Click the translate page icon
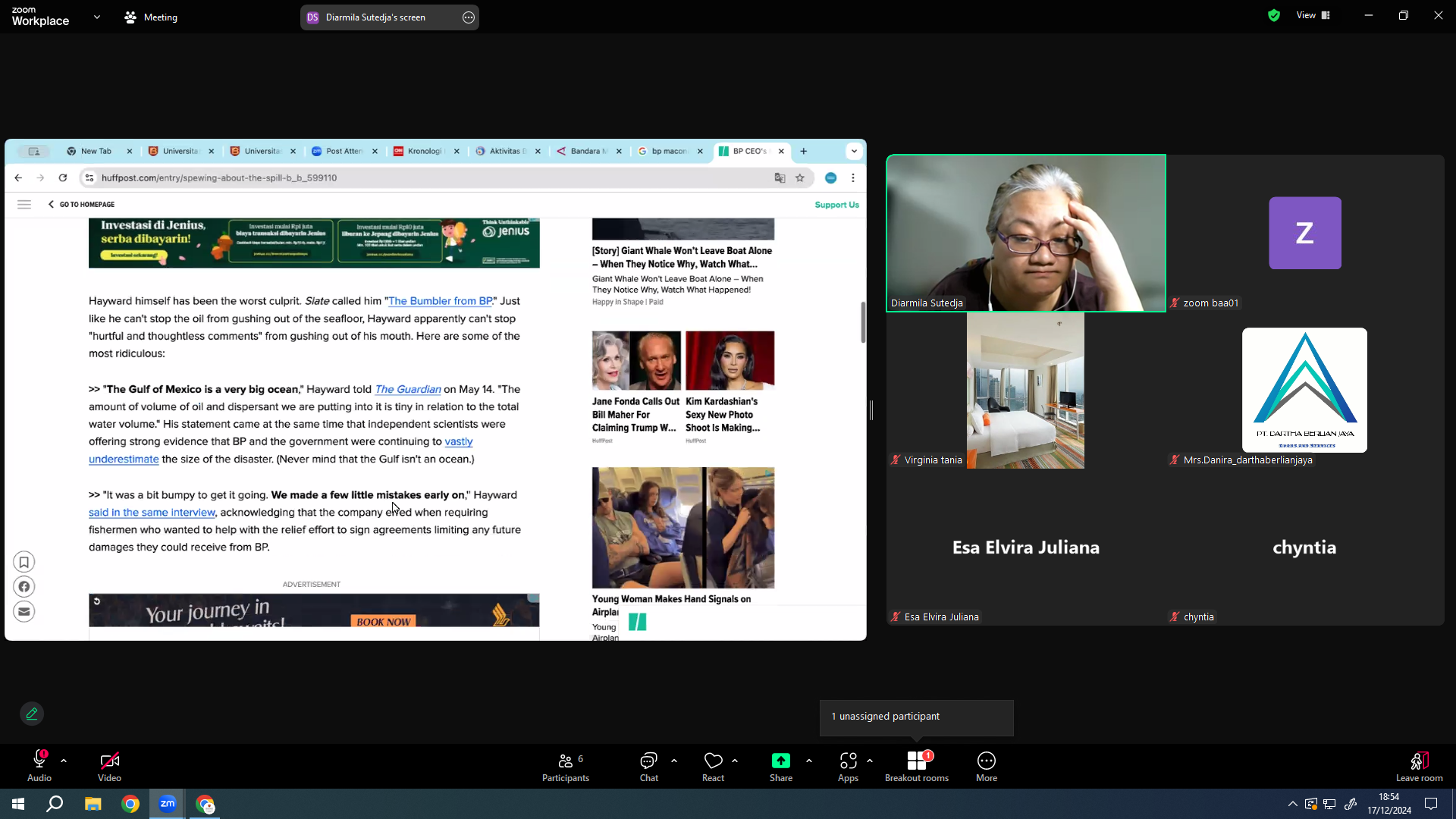Screen dimensions: 1456x819 point(780,177)
